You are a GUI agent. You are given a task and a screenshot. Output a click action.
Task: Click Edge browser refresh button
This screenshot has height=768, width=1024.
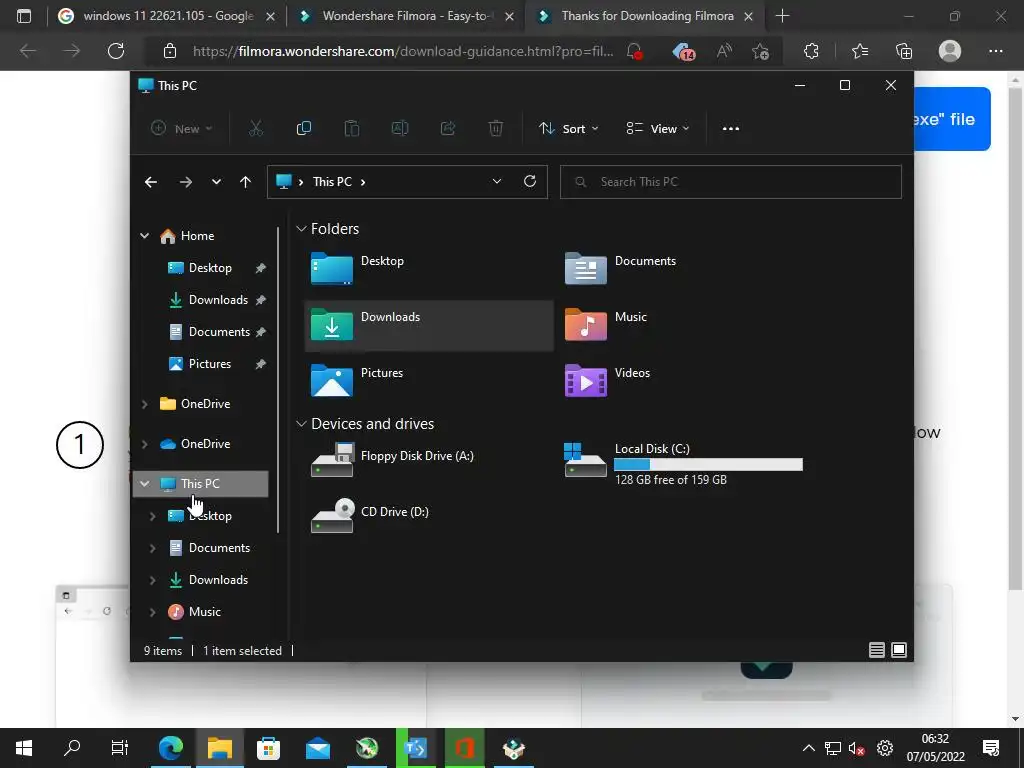(116, 51)
